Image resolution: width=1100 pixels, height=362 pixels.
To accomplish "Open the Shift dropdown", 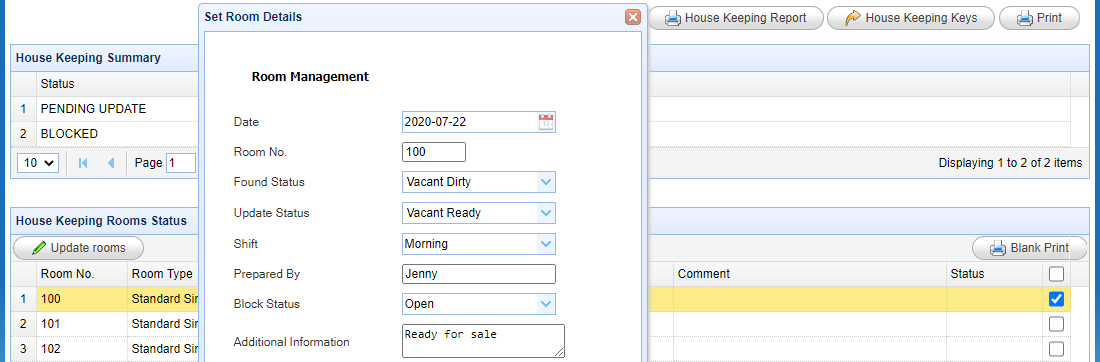I will pyautogui.click(x=546, y=243).
